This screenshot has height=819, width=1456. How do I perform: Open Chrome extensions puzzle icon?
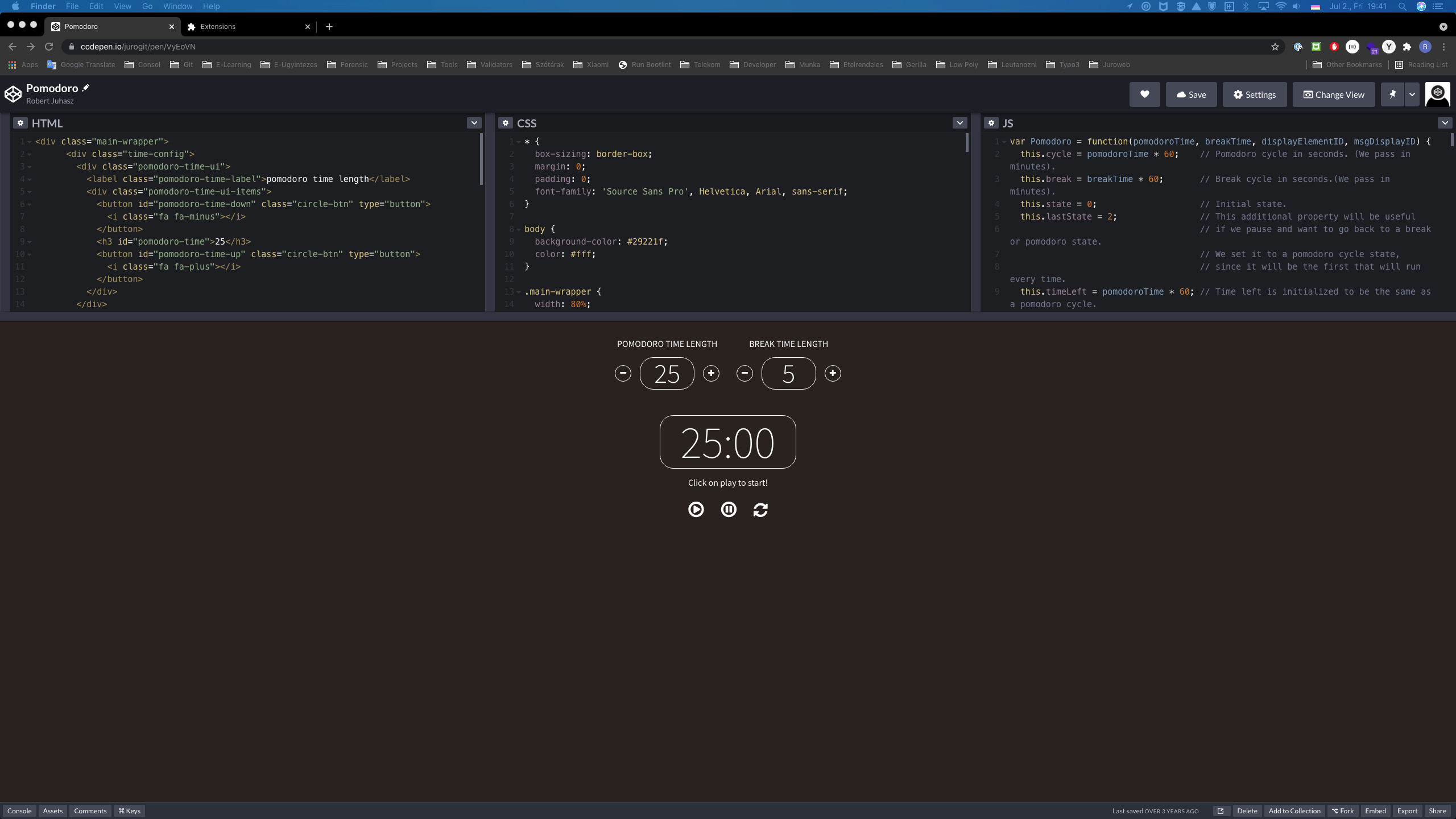1407,47
